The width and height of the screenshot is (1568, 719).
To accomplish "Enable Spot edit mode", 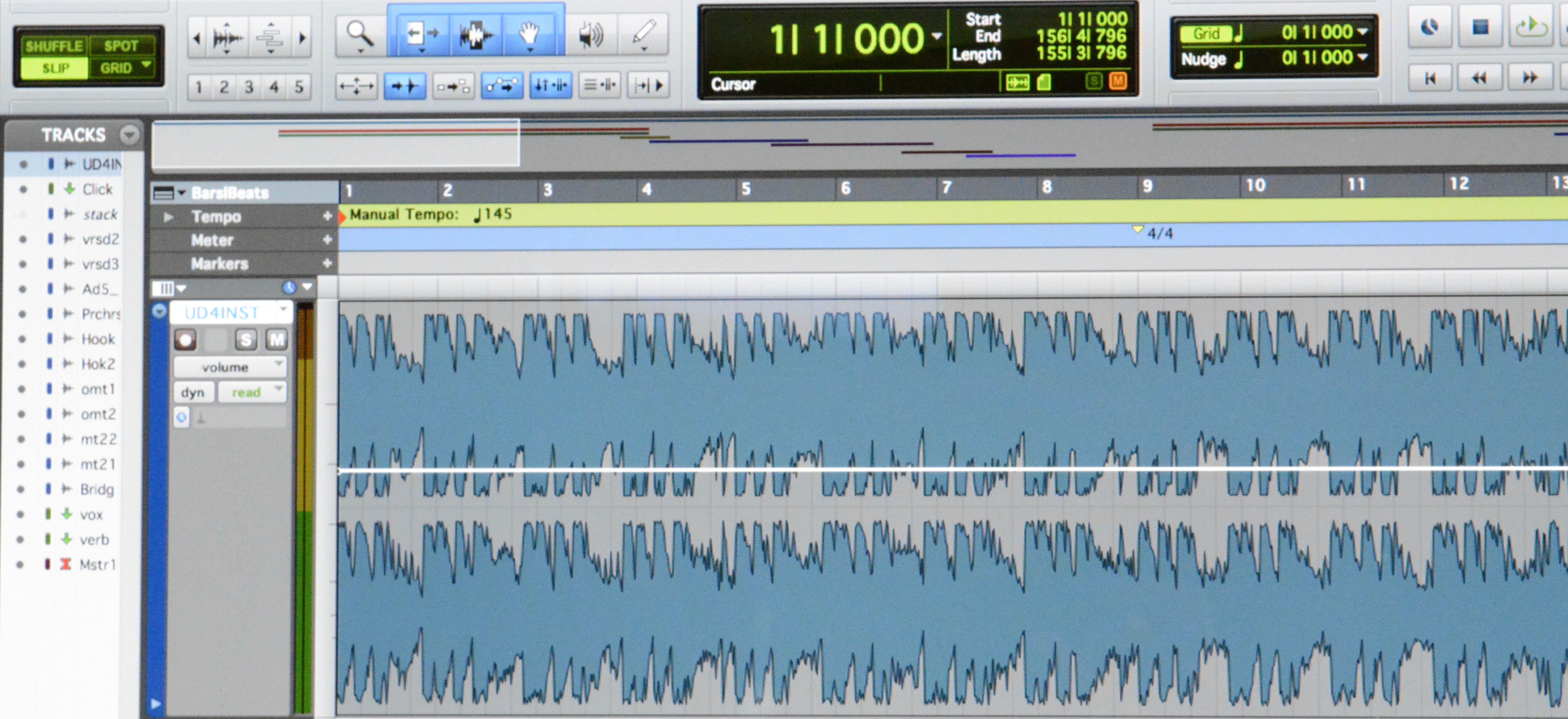I will 121,46.
